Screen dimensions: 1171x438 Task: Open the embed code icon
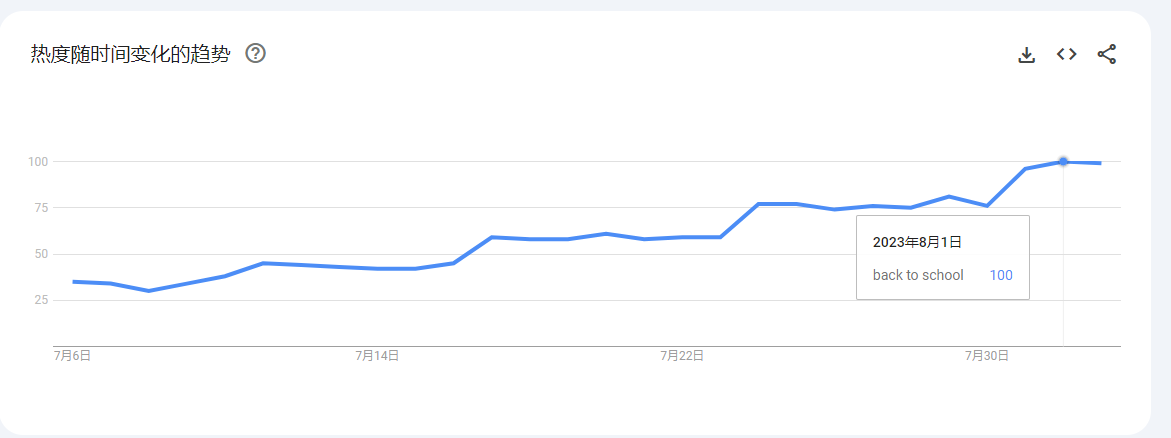pyautogui.click(x=1066, y=55)
